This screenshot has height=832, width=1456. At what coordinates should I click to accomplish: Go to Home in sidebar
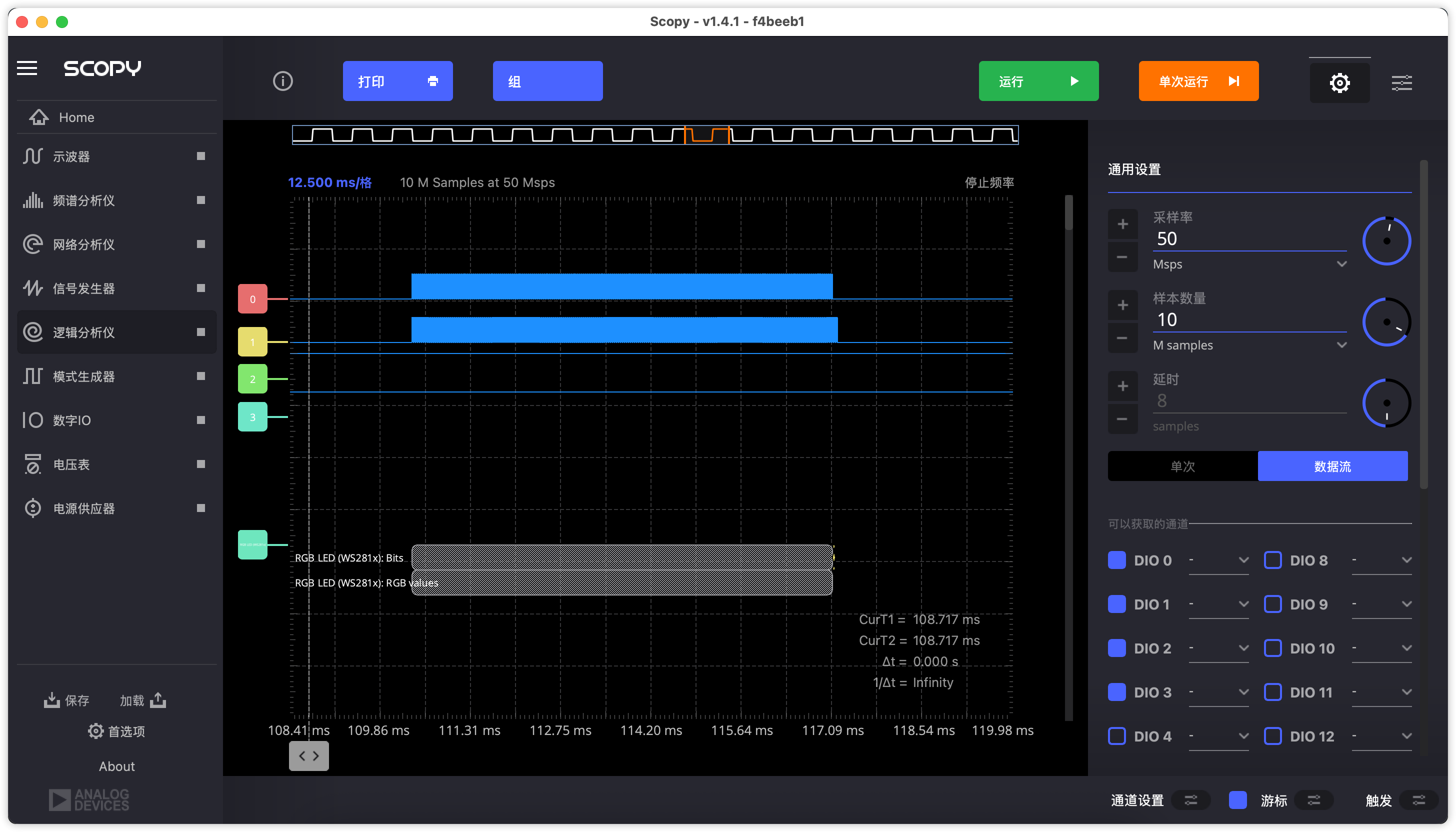point(76,117)
